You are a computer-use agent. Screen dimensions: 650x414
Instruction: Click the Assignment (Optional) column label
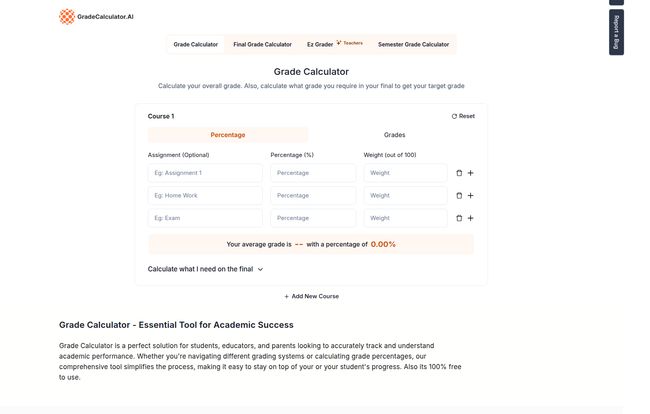click(178, 155)
